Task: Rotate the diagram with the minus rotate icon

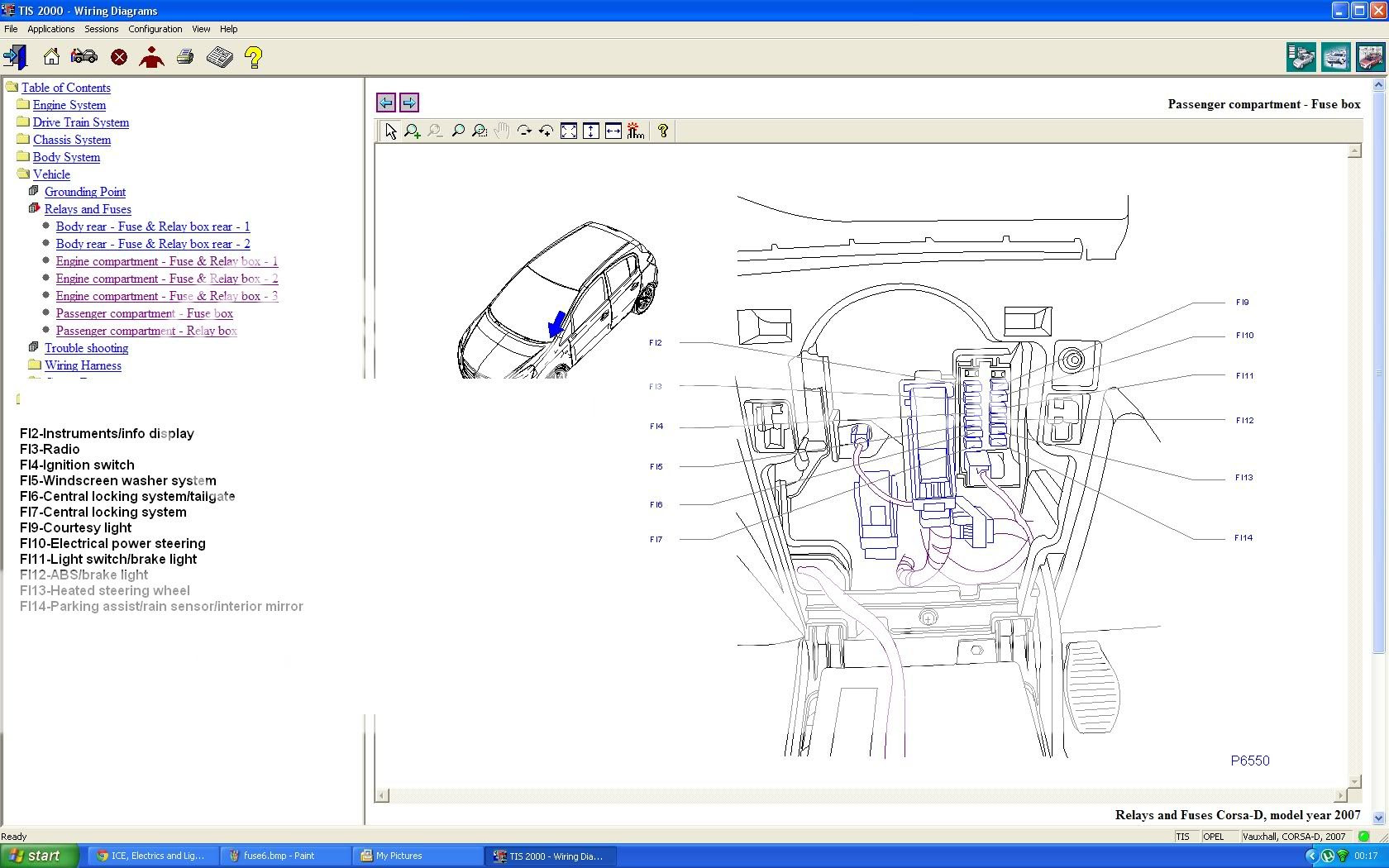Action: point(524,131)
